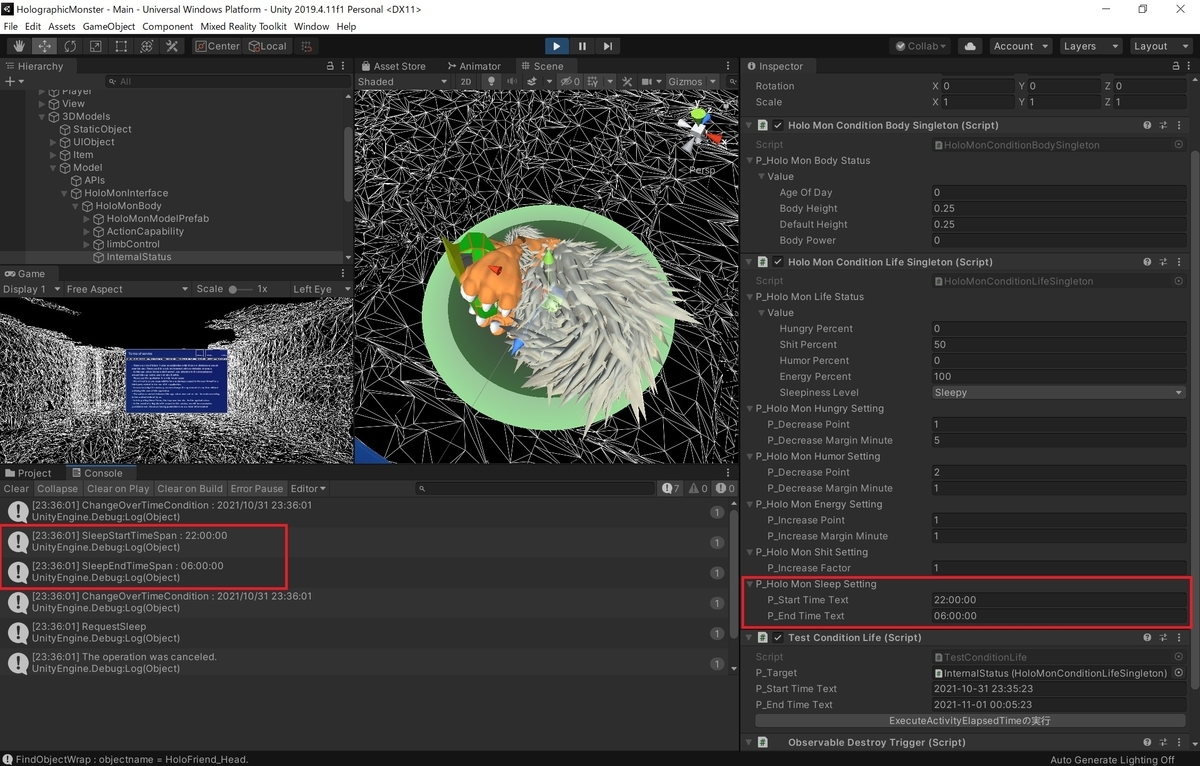Switch to the Asset Store tab
This screenshot has height=766, width=1200.
393,66
